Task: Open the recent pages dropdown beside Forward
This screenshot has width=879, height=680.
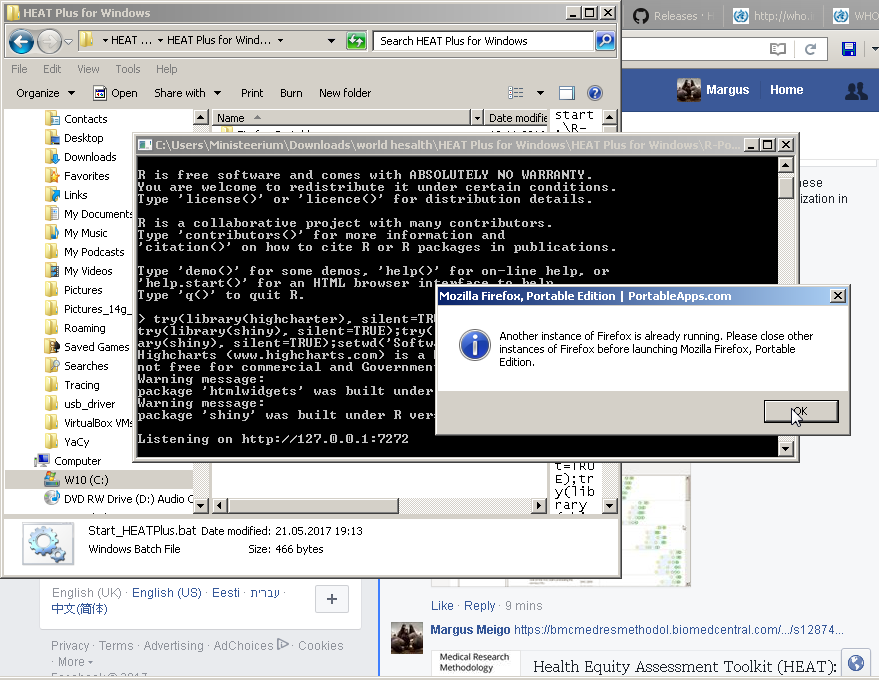Action: click(x=68, y=41)
